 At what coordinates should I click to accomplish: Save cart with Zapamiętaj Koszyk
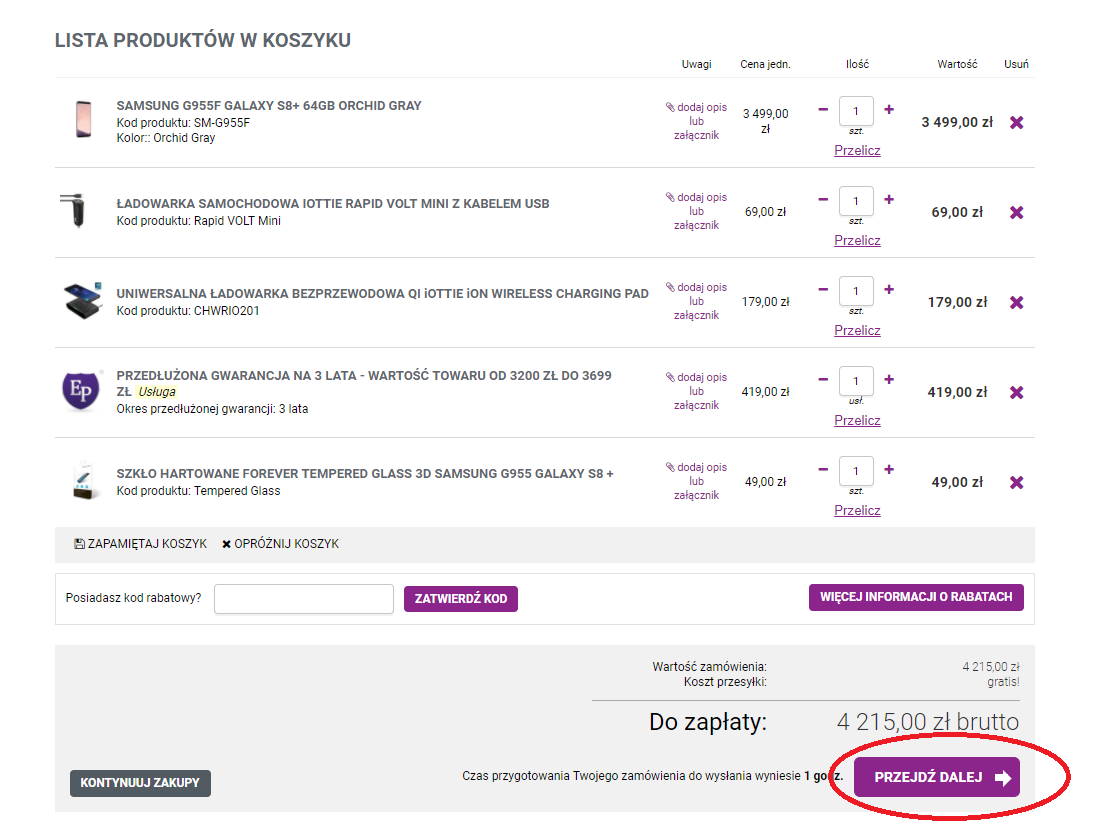140,544
